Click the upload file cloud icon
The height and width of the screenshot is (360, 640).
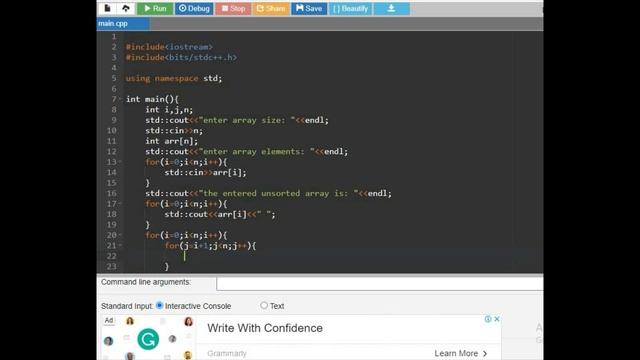click(126, 8)
